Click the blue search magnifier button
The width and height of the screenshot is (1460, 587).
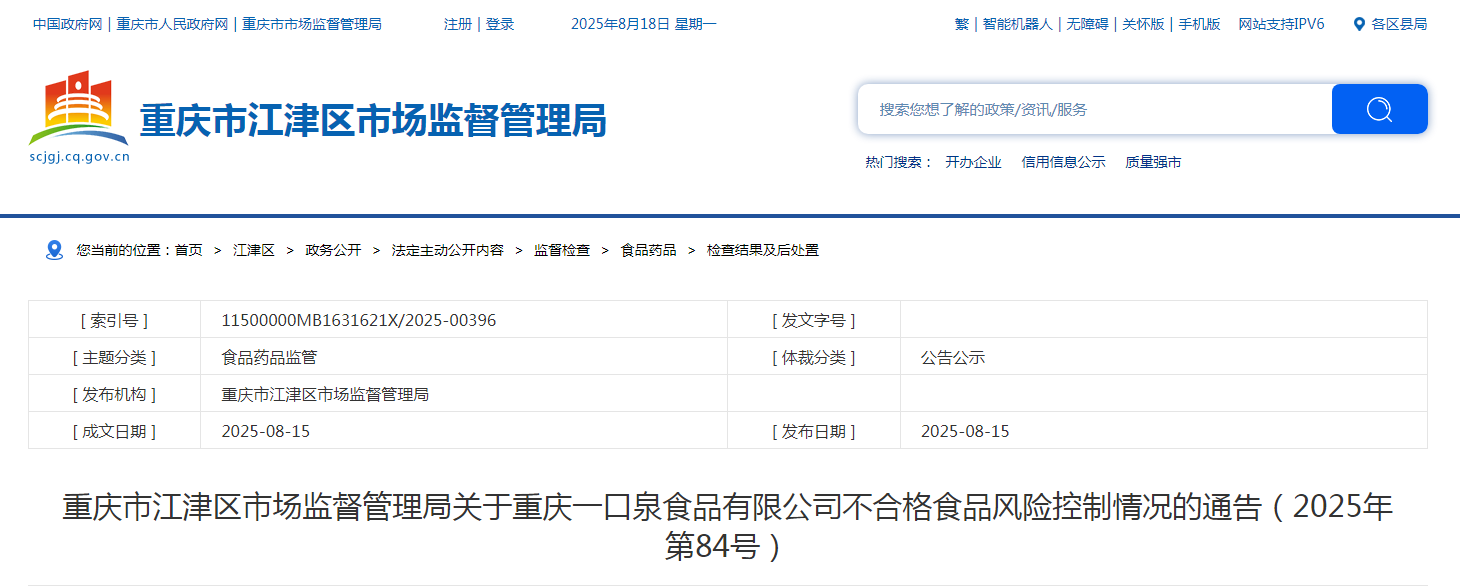click(x=1379, y=109)
